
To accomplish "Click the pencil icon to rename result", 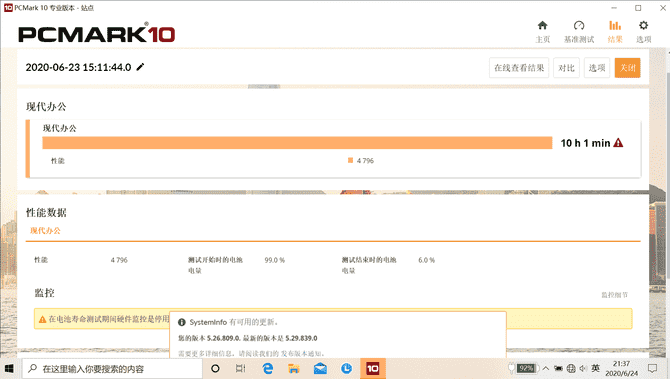I will coord(140,67).
